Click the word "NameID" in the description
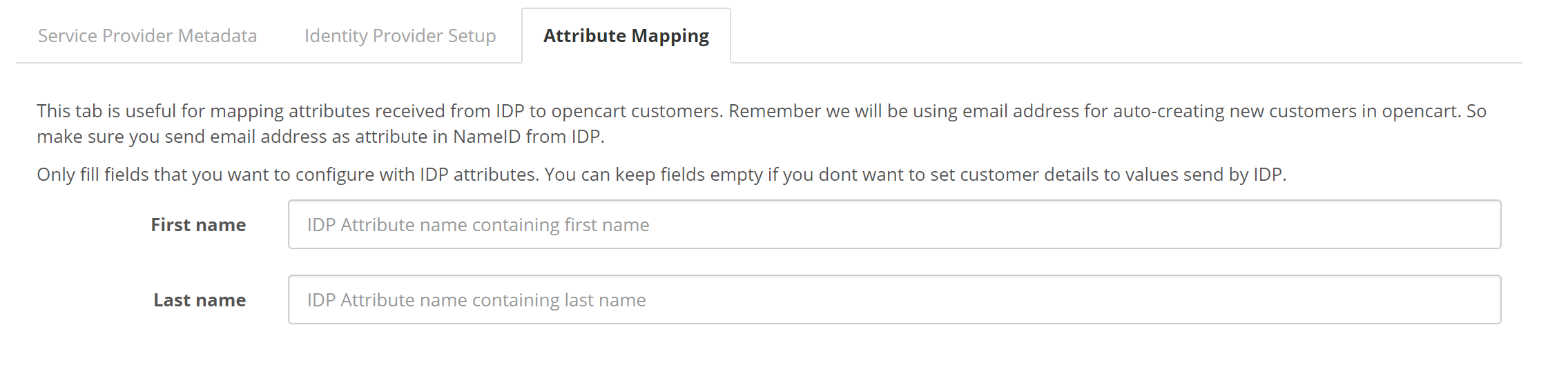 tap(487, 137)
